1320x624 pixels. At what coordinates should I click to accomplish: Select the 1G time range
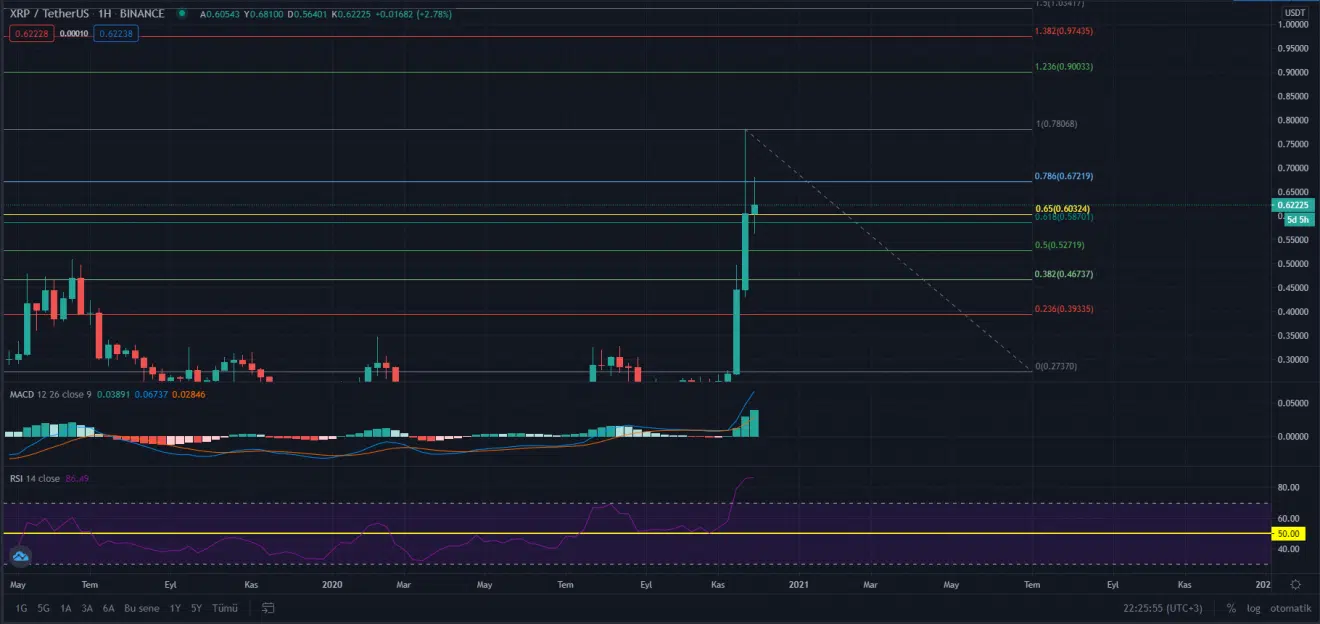pos(21,608)
